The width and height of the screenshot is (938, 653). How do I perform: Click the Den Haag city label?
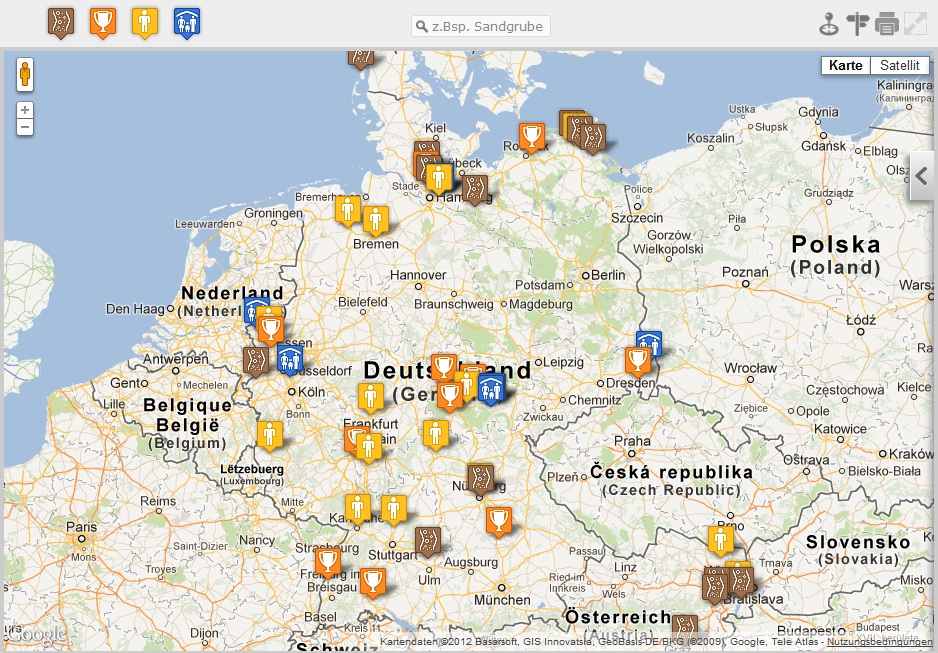tap(135, 309)
